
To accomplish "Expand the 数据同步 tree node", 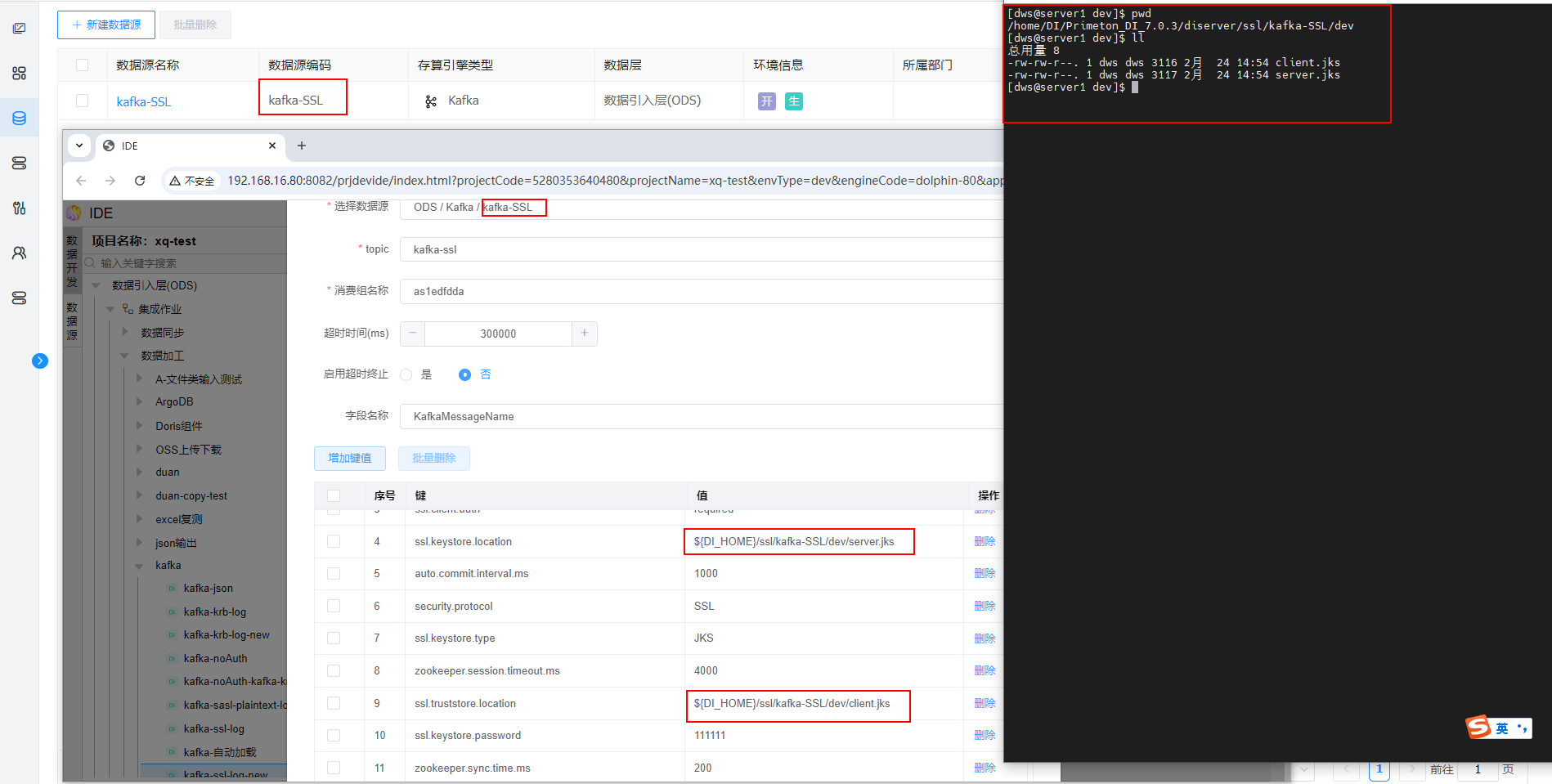I will [125, 332].
